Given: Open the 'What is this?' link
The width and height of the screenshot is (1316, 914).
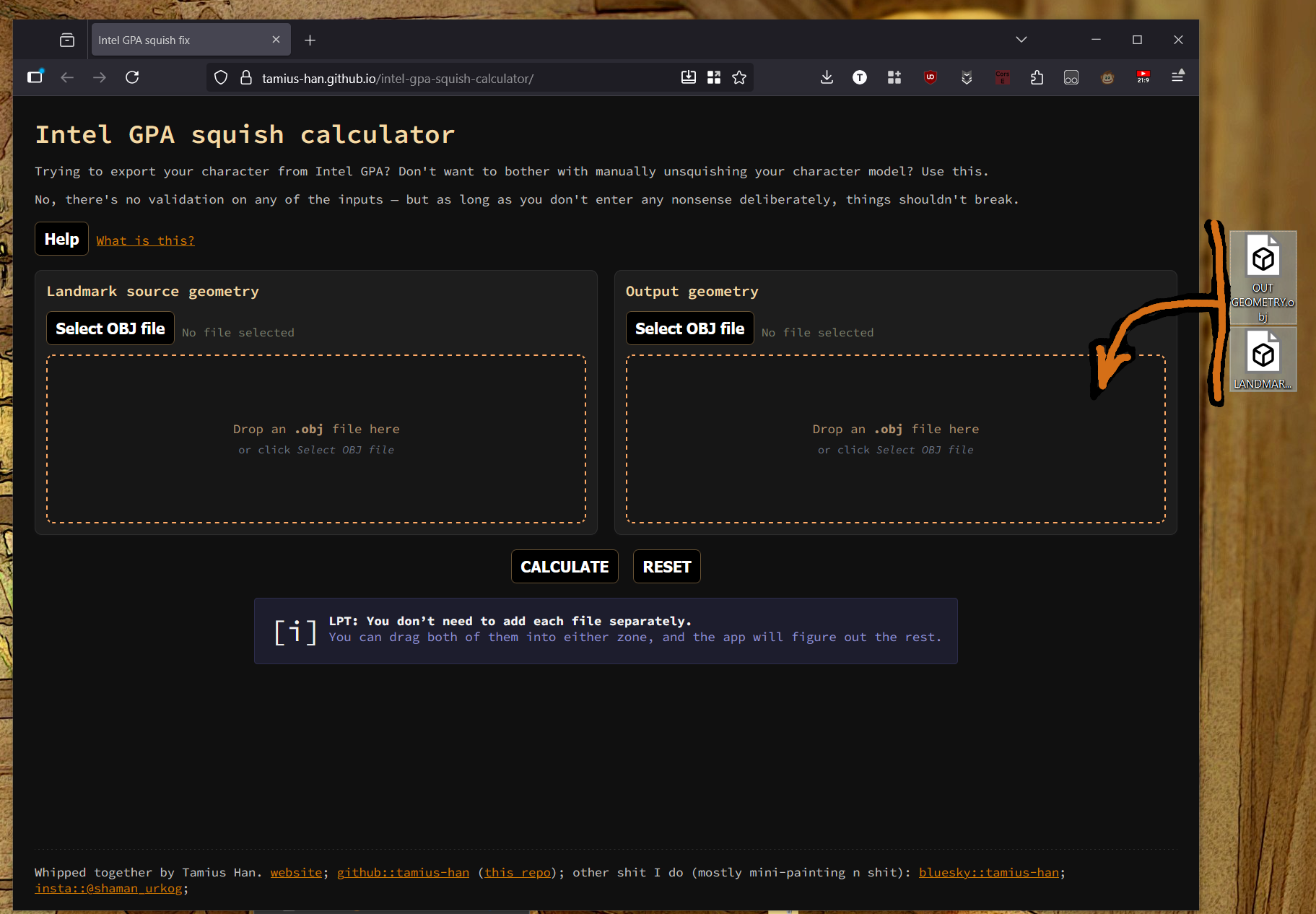Looking at the screenshot, I should 146,240.
